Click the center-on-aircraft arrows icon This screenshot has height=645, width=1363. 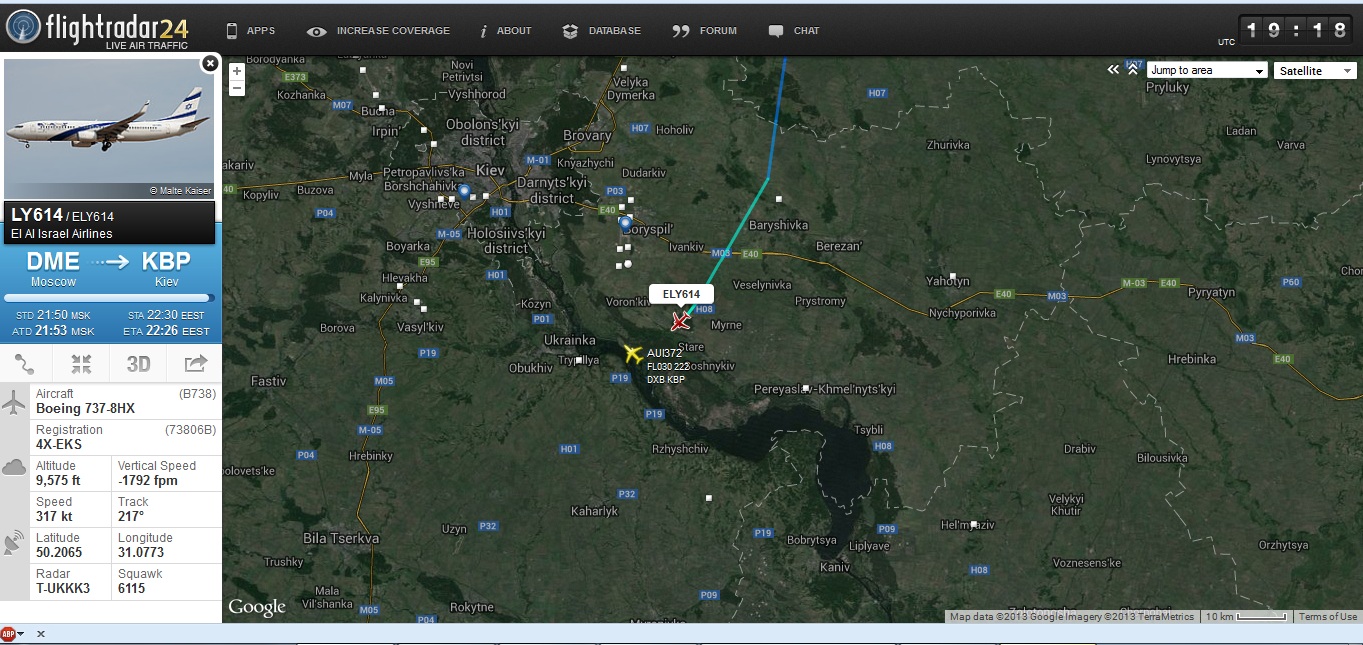click(82, 363)
